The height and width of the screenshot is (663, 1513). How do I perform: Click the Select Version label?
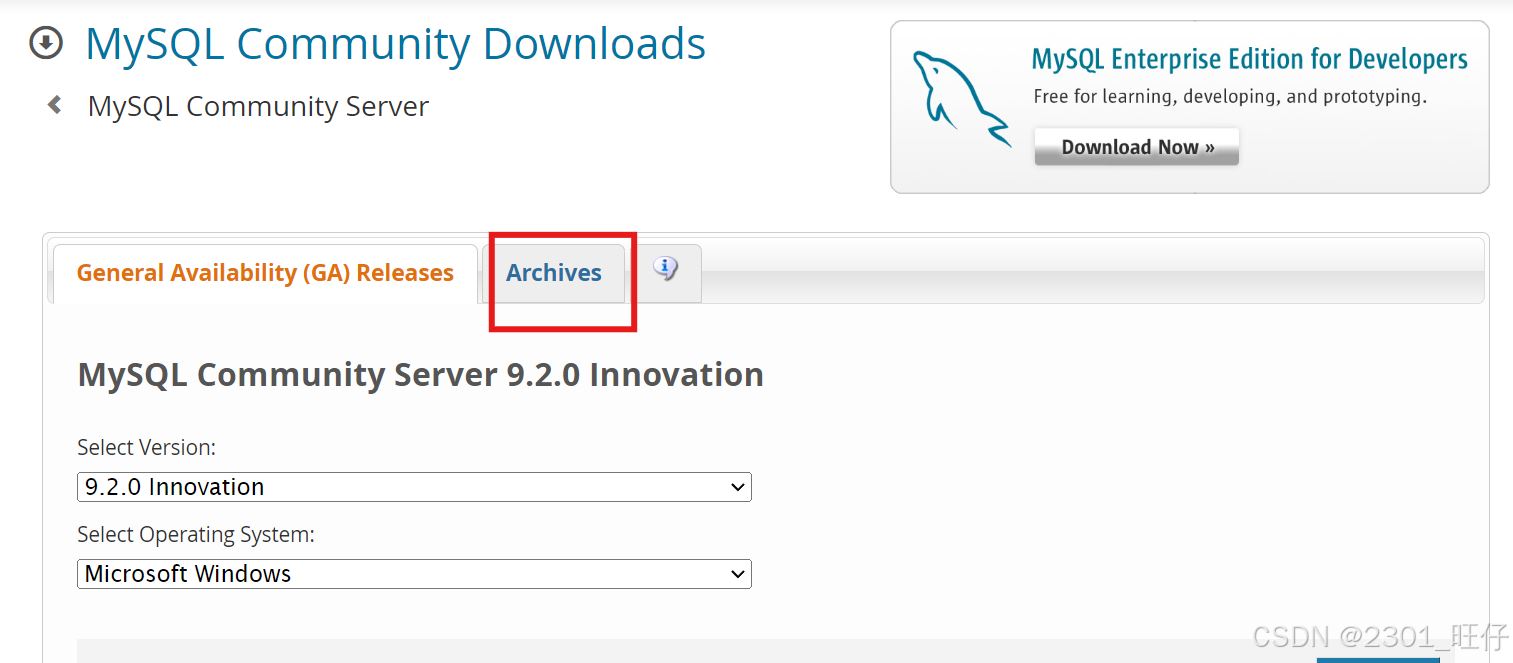[x=146, y=447]
